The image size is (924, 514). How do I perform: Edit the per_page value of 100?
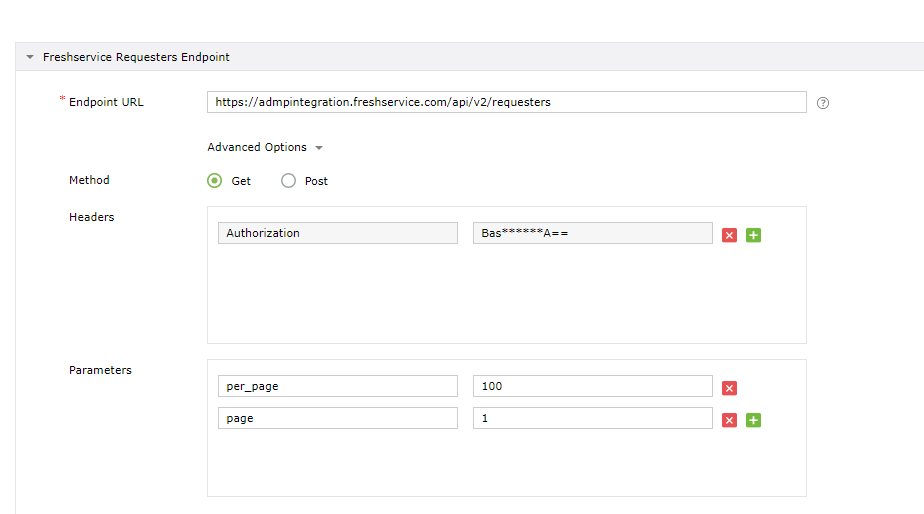point(592,386)
